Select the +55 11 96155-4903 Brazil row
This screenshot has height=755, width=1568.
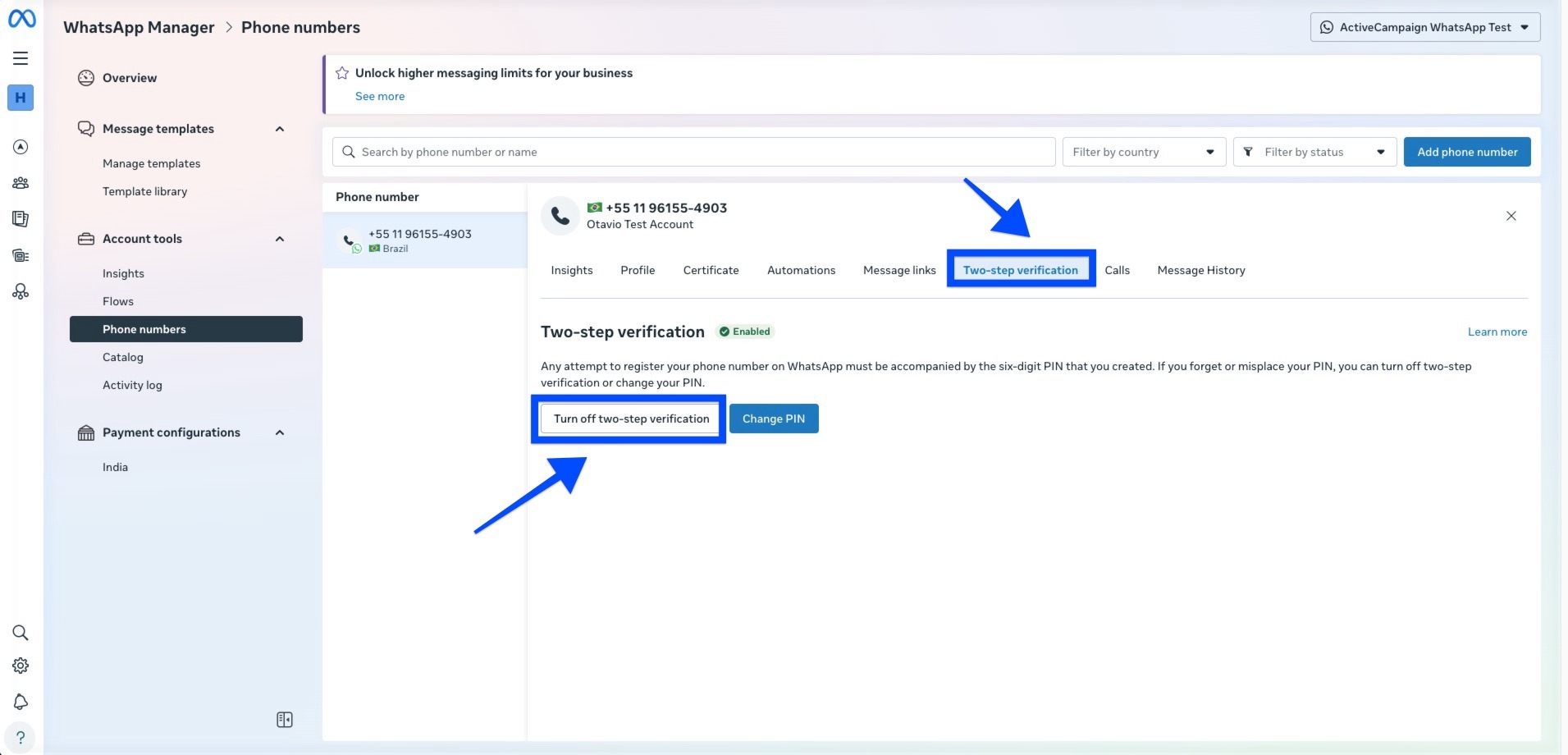425,240
